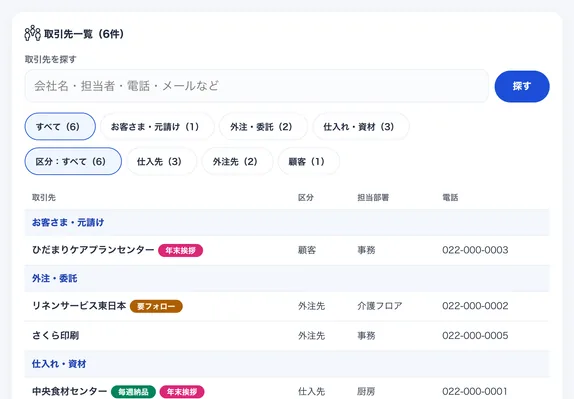Select 仕入れ・資材 (3) filter chip

tap(361, 127)
